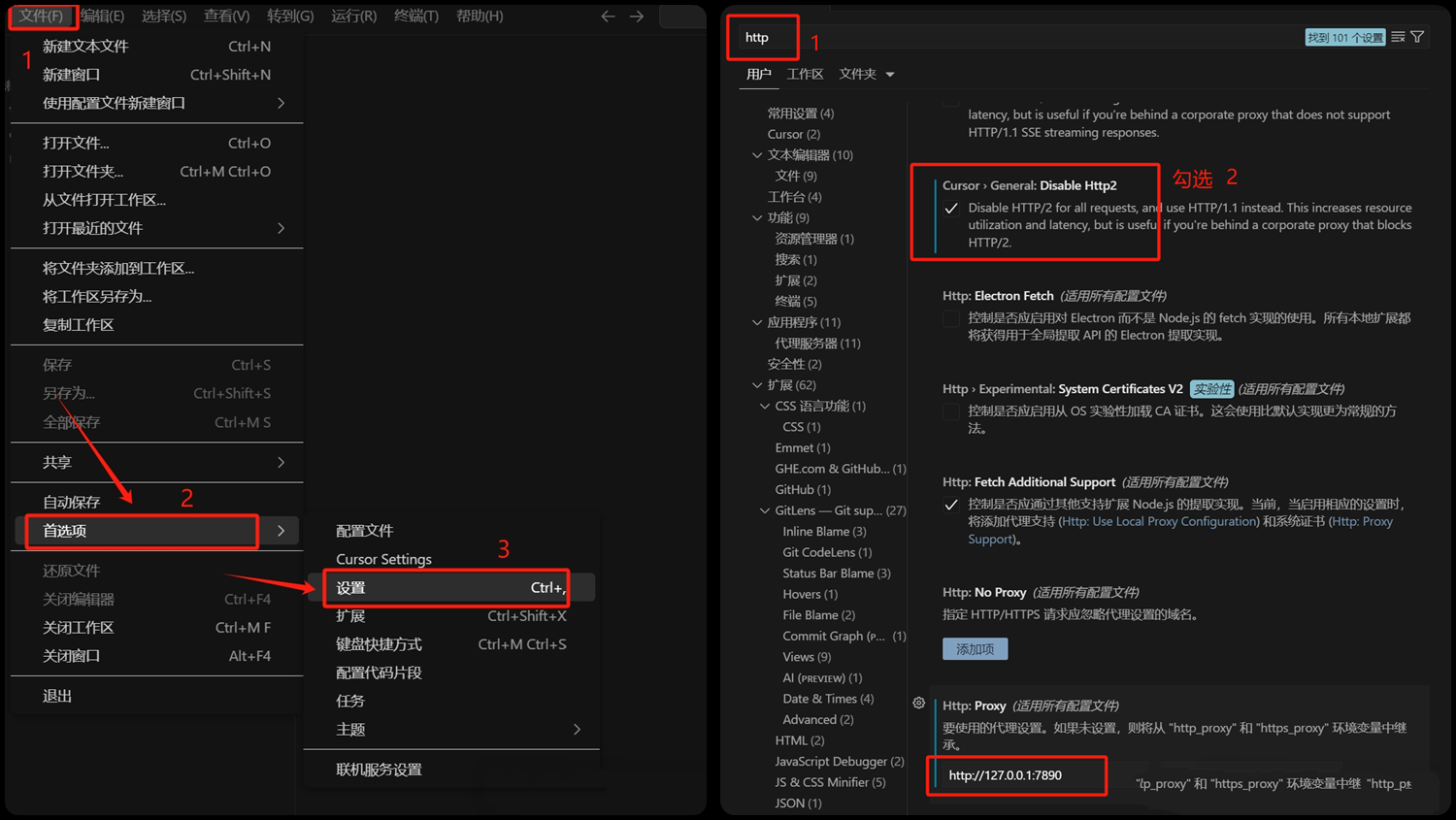Toggle the Fetch Additional Support checkbox
The image size is (1456, 820).
951,505
